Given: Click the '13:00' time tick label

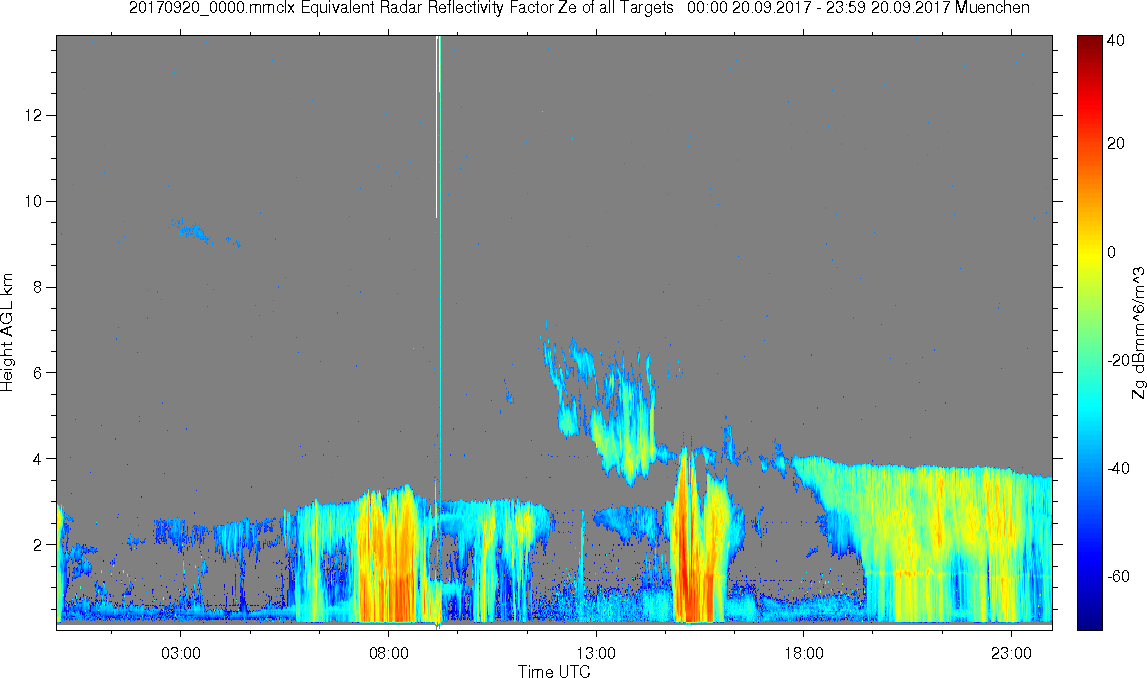Looking at the screenshot, I should pos(596,653).
